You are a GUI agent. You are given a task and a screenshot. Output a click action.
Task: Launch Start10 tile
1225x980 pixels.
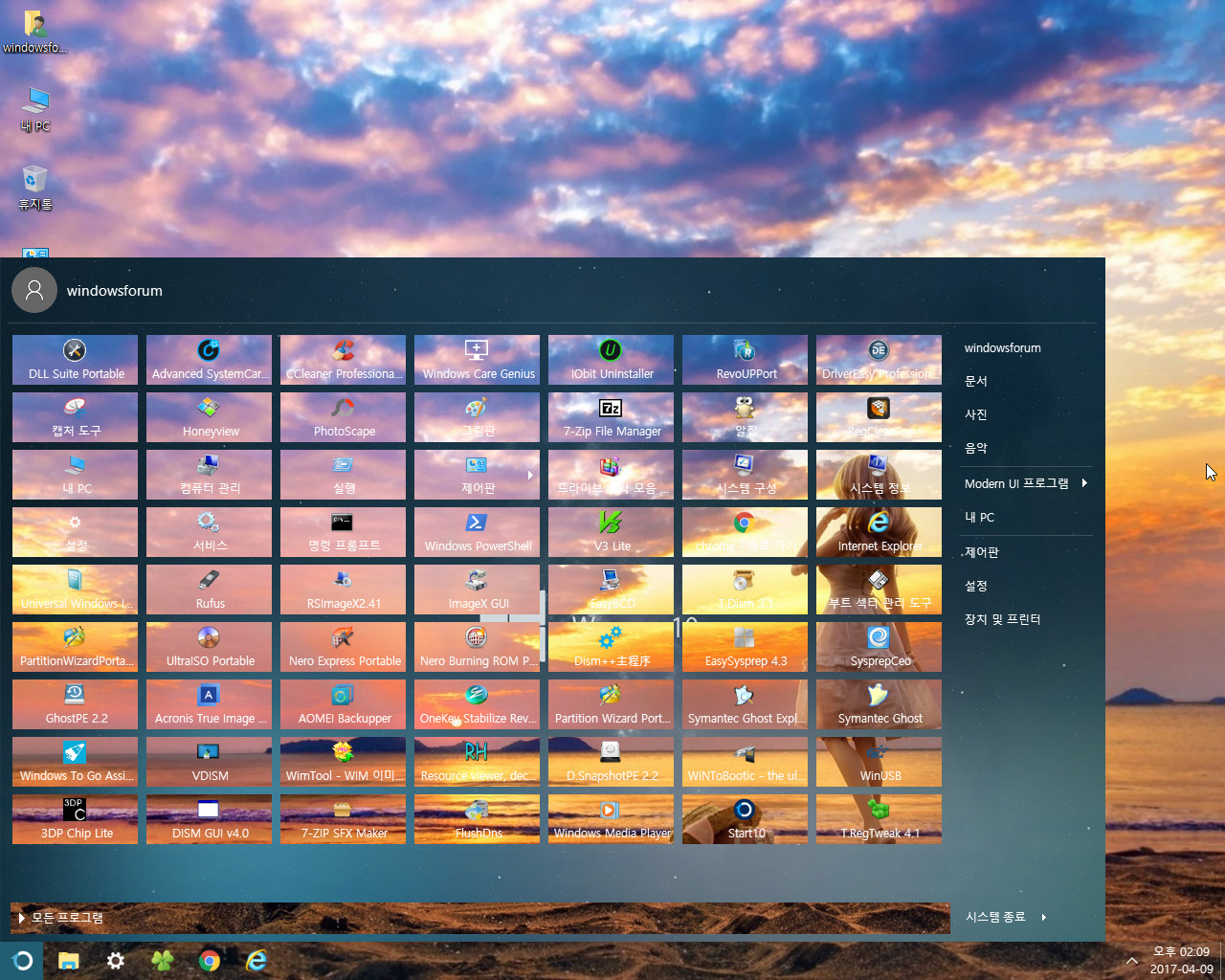[745, 819]
